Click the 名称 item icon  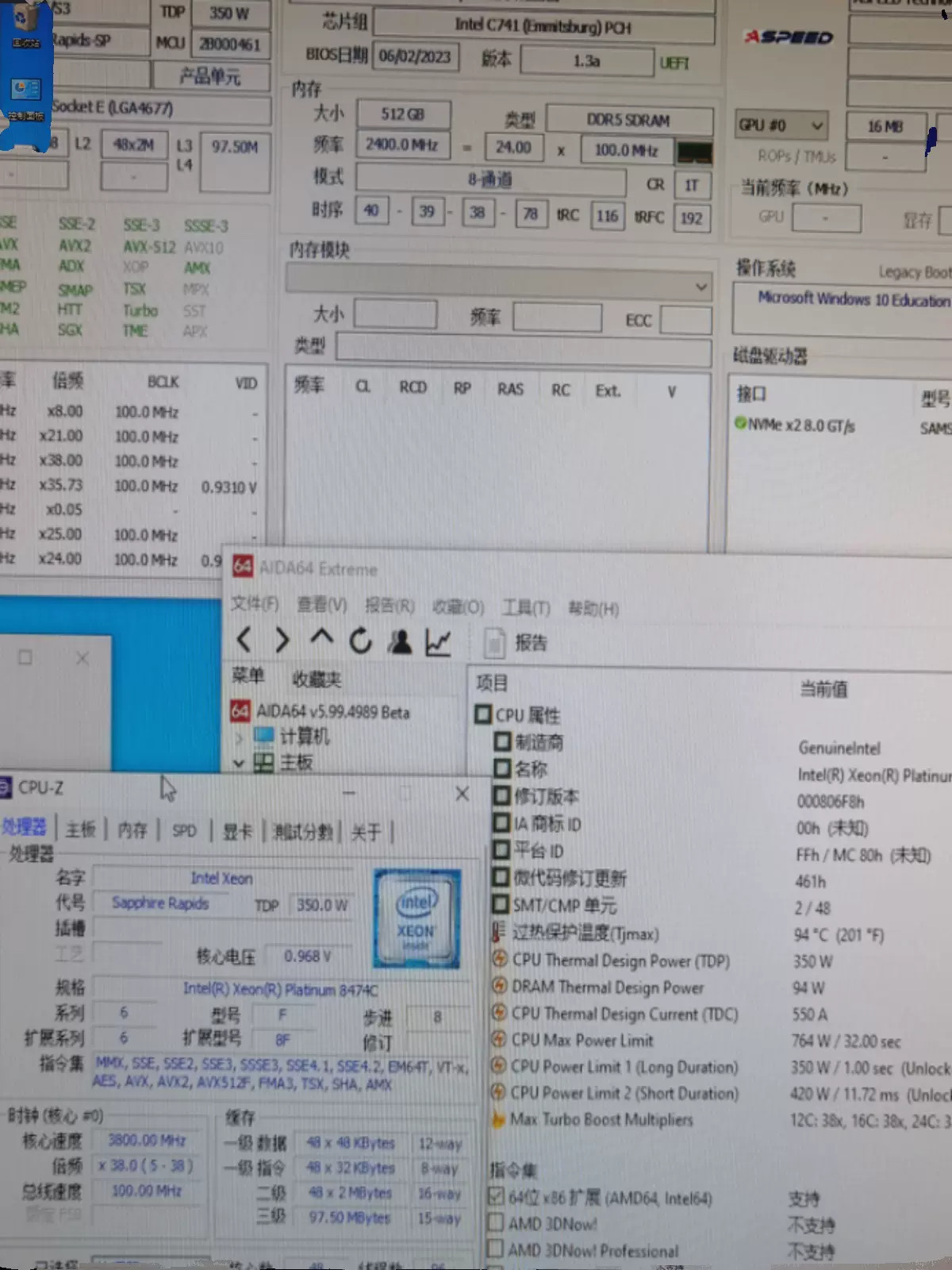502,768
